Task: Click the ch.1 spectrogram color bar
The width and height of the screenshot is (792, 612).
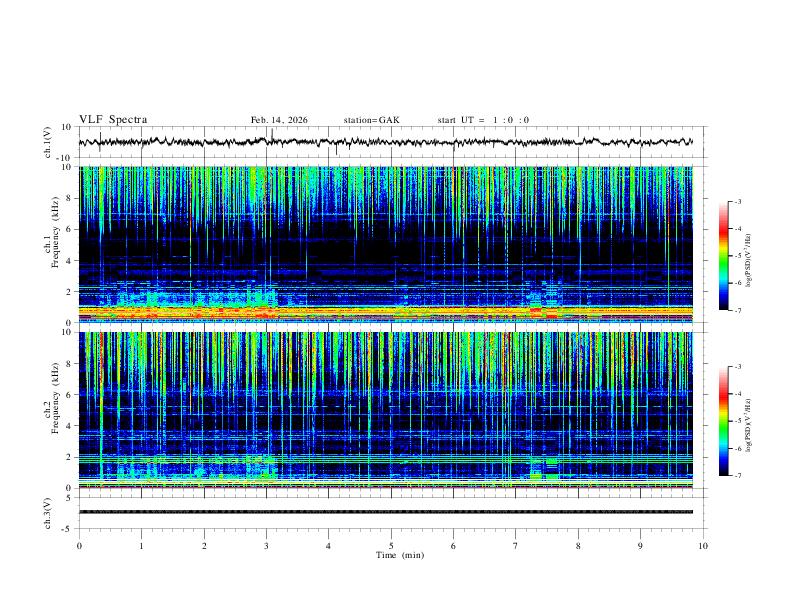Action: [x=724, y=256]
